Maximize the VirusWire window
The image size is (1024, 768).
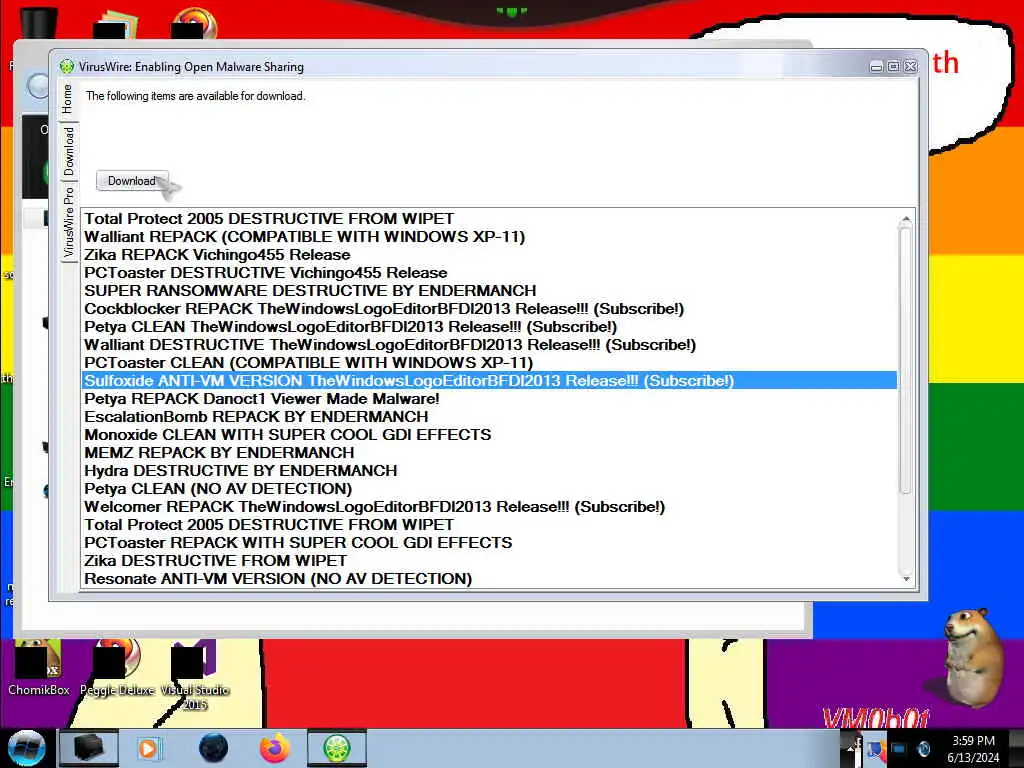click(x=893, y=67)
